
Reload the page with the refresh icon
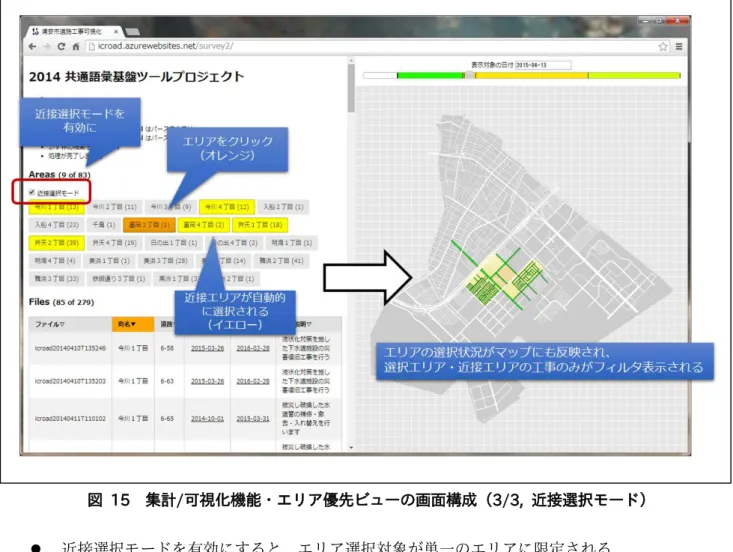61,46
